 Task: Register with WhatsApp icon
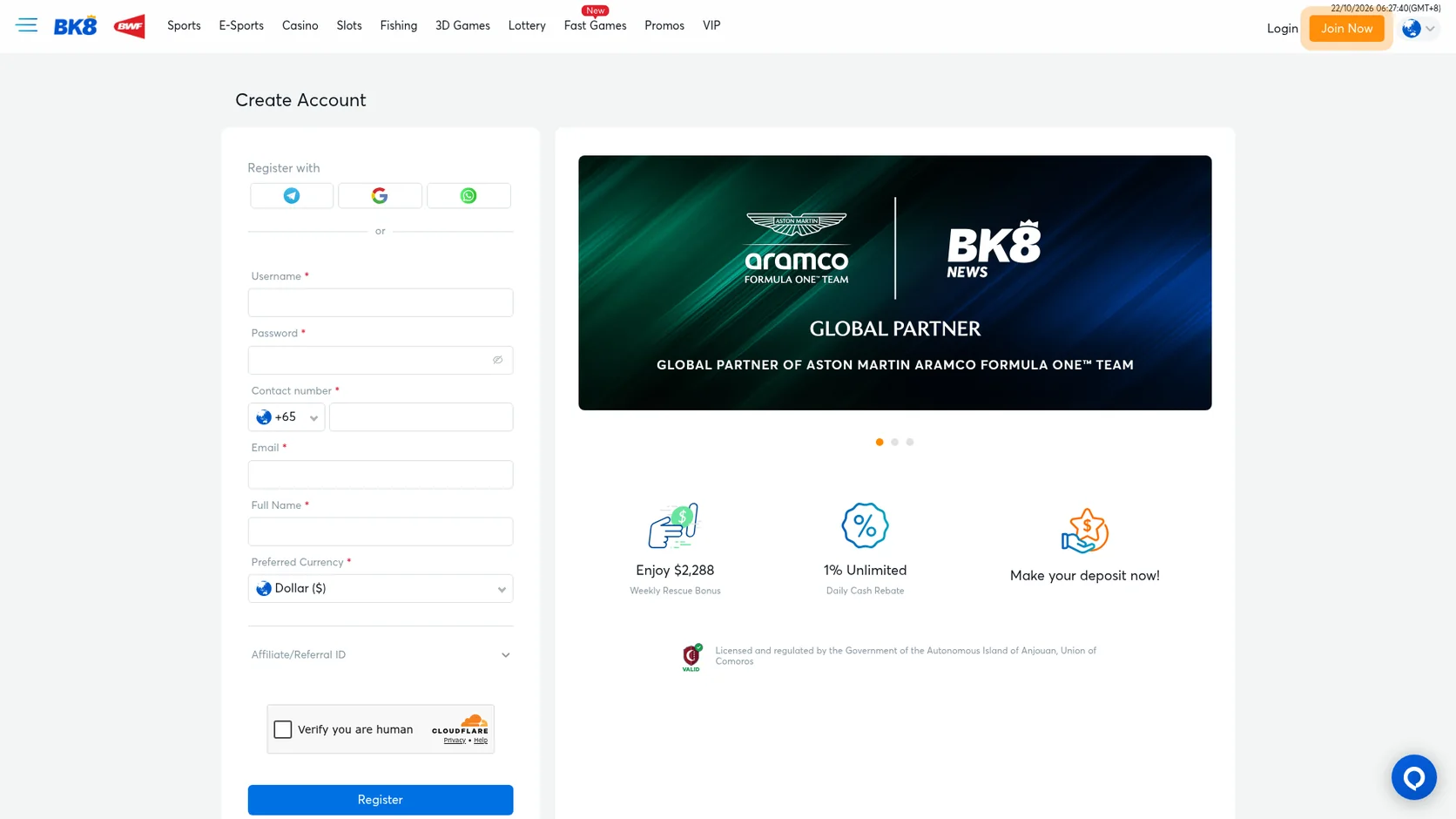[x=468, y=196]
